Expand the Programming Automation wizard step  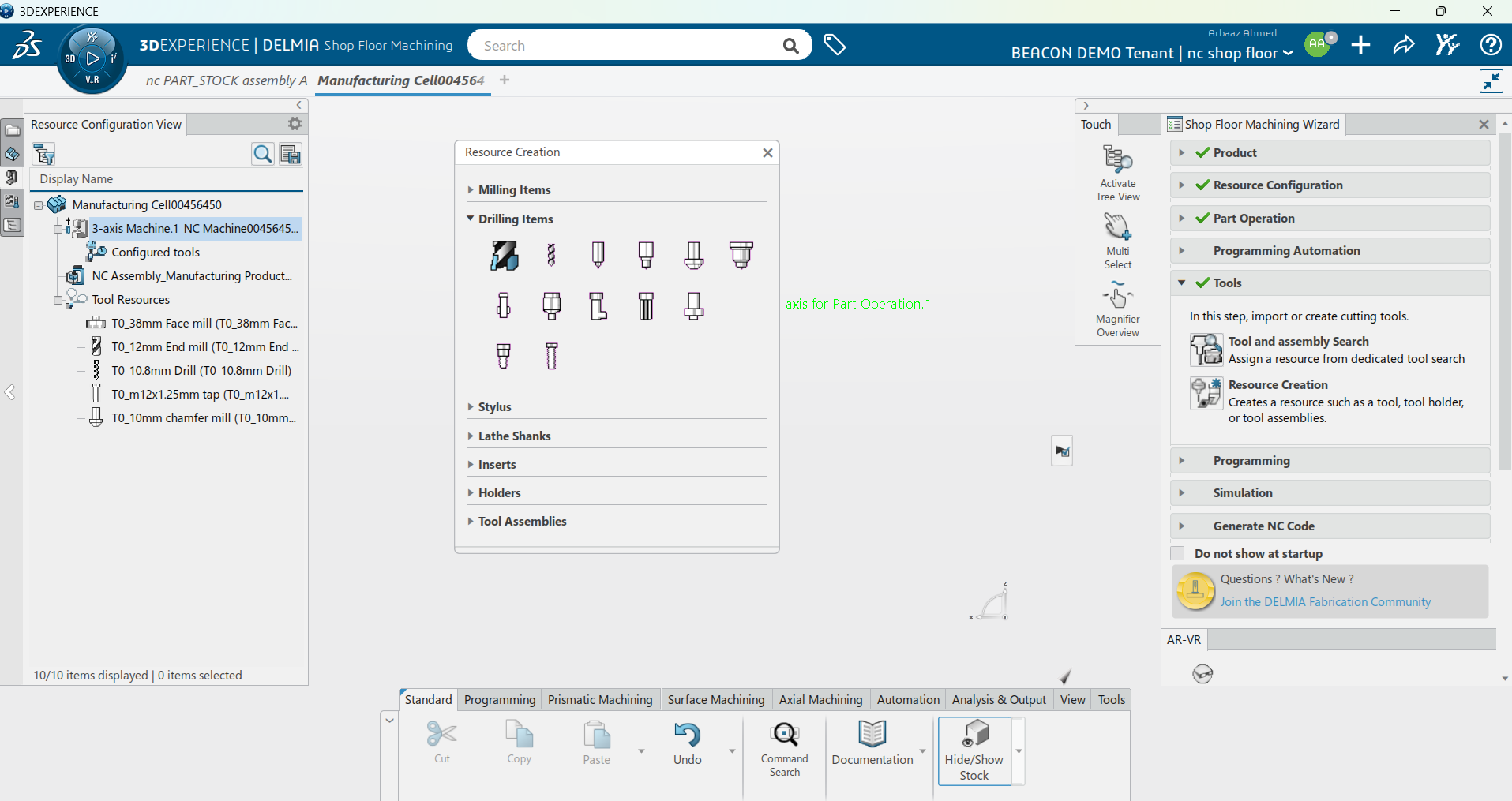1182,250
